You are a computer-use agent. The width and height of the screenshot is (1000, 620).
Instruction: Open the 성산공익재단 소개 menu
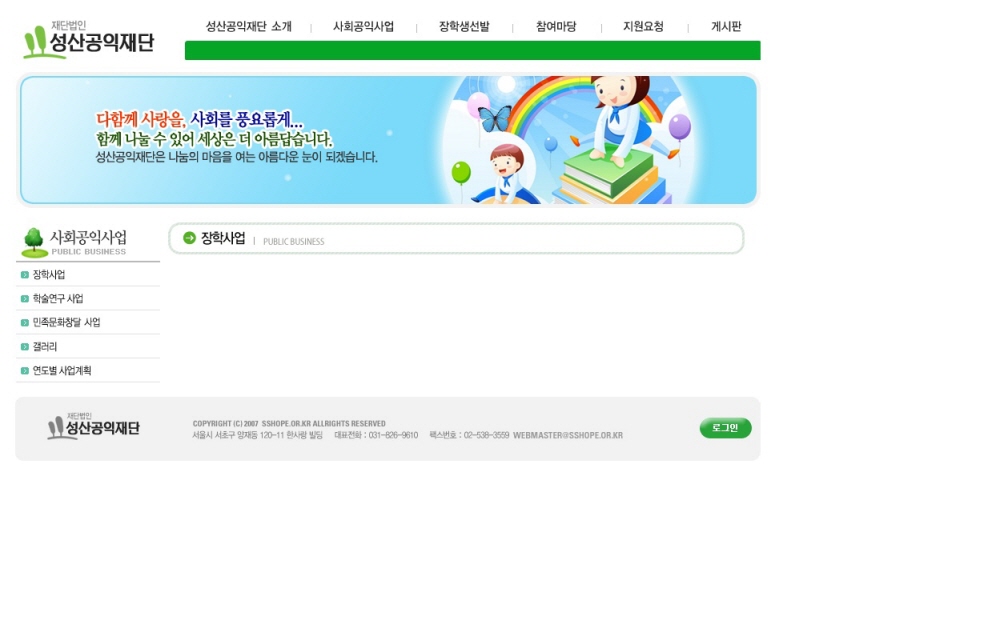(249, 27)
